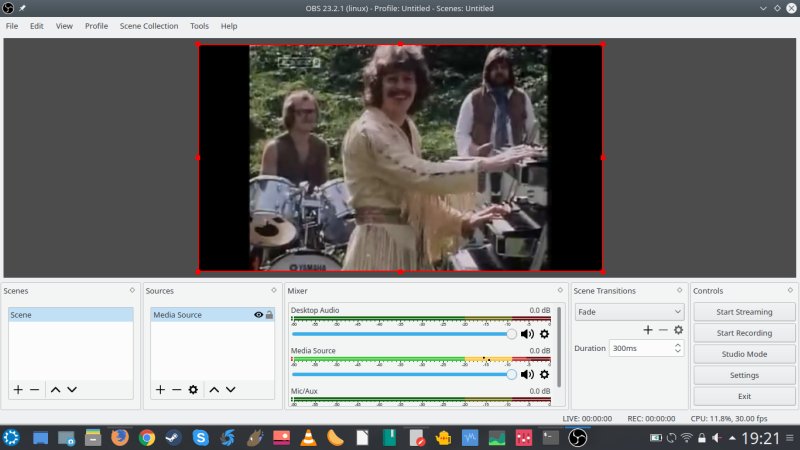The width and height of the screenshot is (800, 450).
Task: Add a scene transition with plus icon
Action: click(647, 330)
